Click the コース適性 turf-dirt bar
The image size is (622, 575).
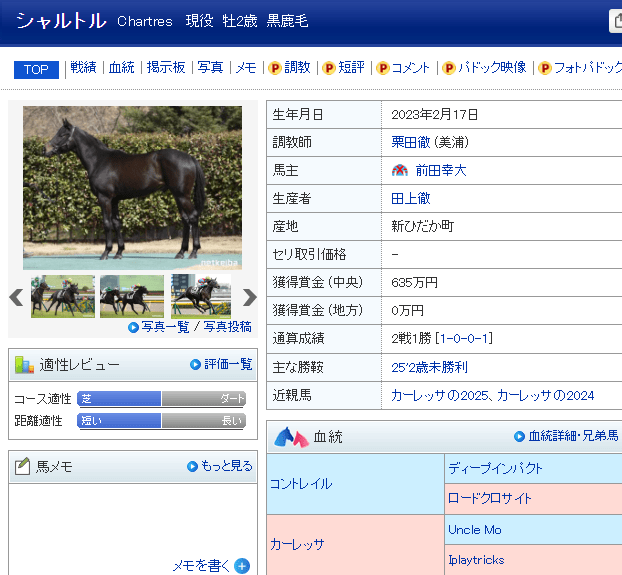(161, 399)
